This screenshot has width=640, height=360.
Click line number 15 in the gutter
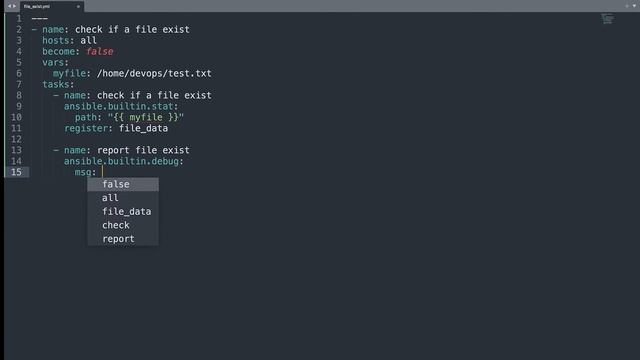(x=16, y=172)
